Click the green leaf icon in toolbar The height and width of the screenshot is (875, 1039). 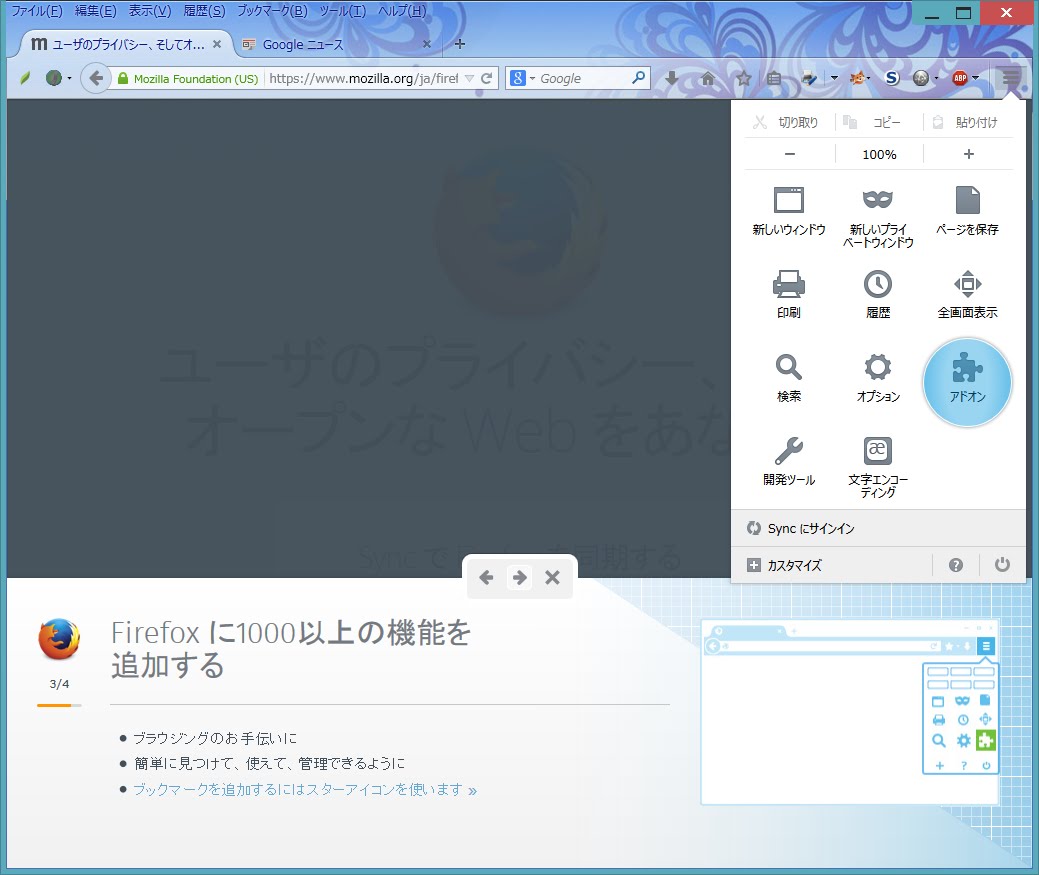[x=25, y=78]
